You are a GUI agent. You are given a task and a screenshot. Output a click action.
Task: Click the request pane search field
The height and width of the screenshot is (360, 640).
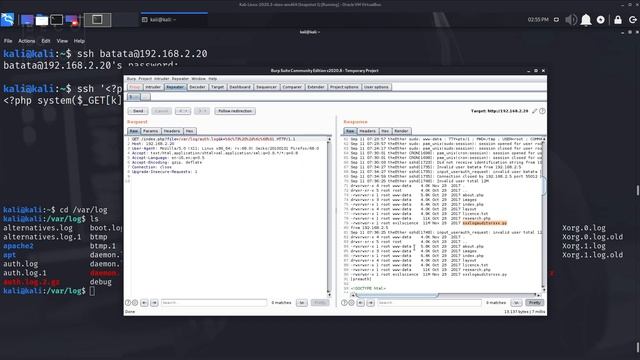pos(214,303)
